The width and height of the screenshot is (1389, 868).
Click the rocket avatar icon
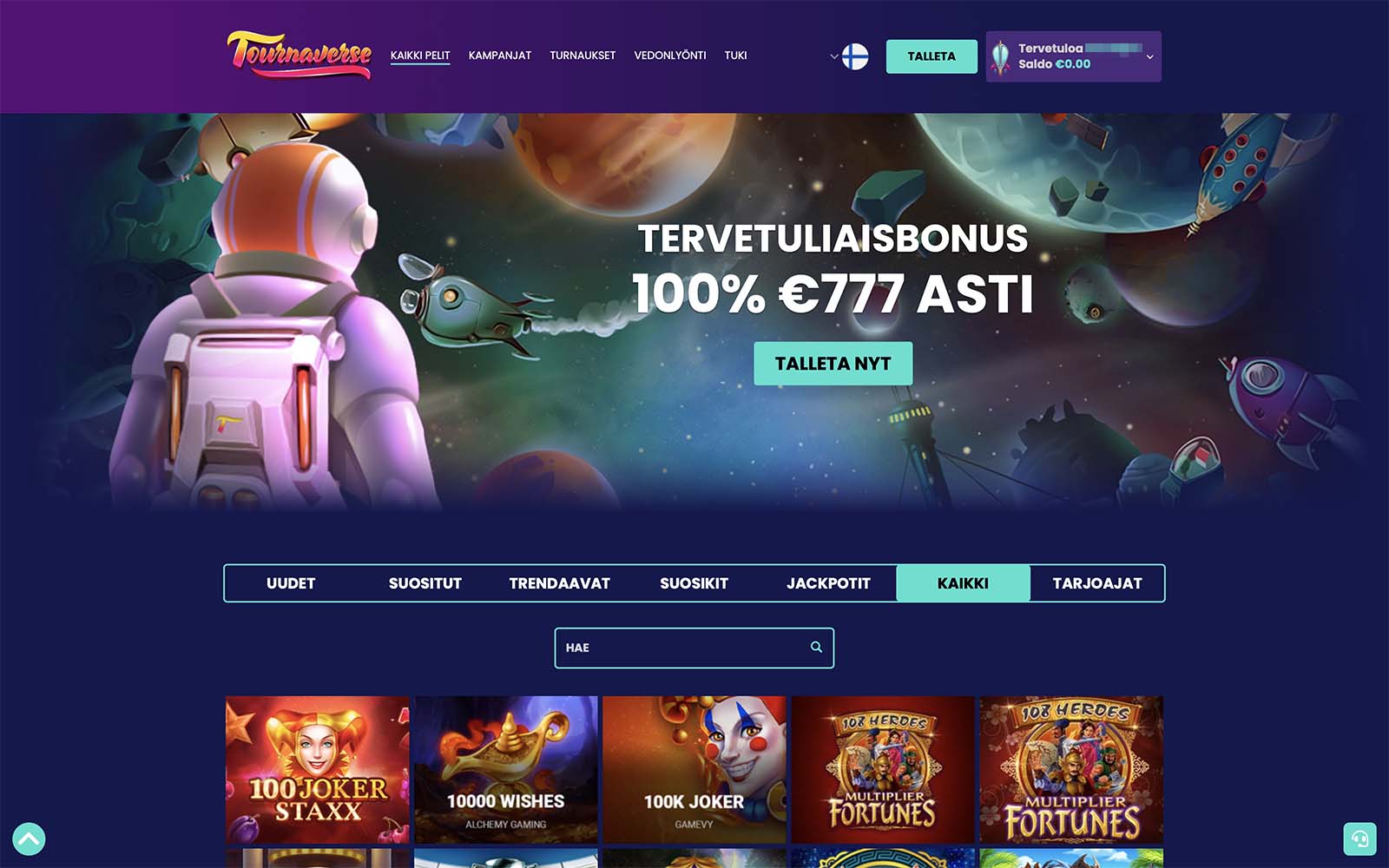[1001, 57]
